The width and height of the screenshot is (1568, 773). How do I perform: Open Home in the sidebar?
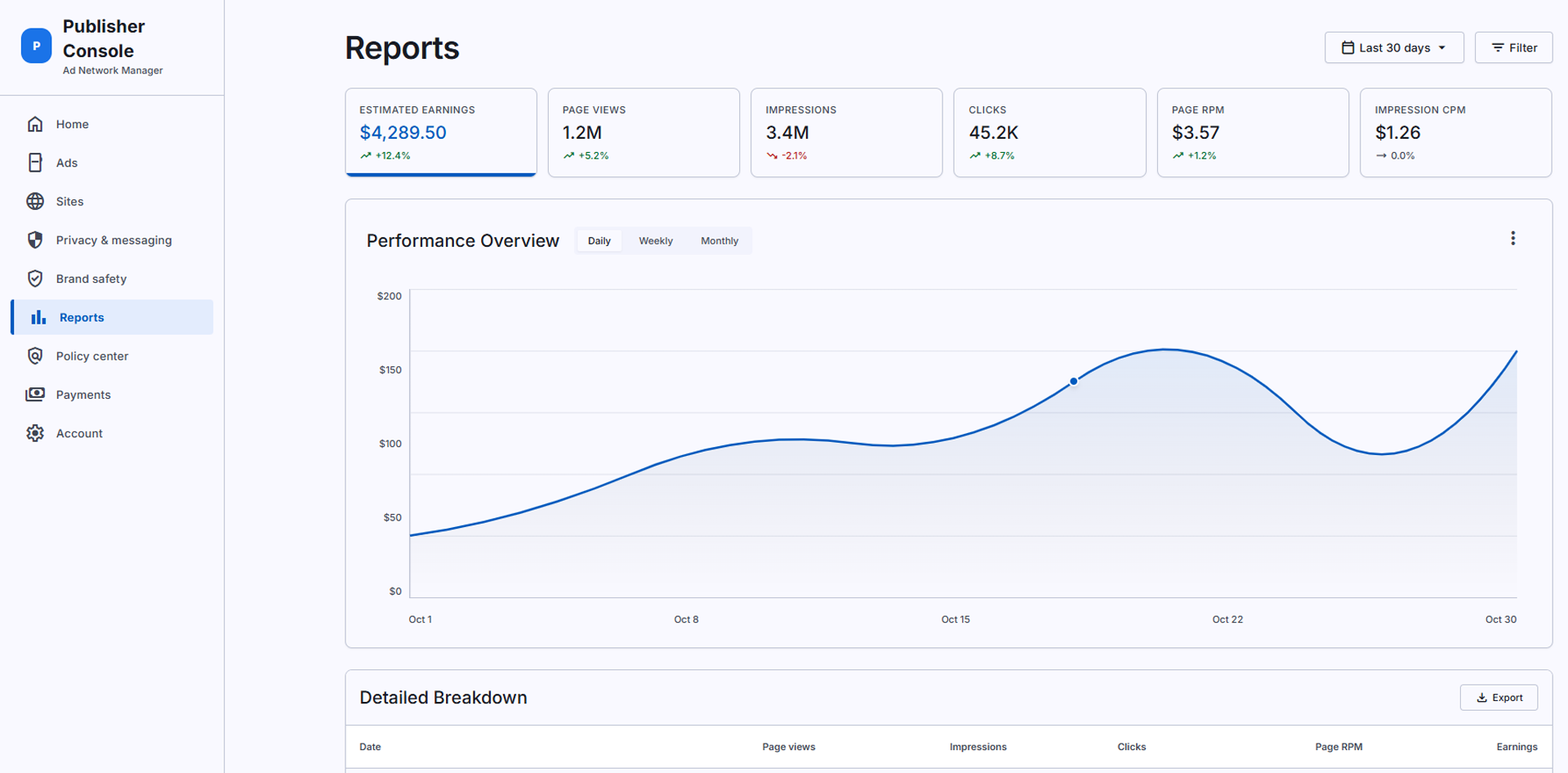pyautogui.click(x=112, y=124)
